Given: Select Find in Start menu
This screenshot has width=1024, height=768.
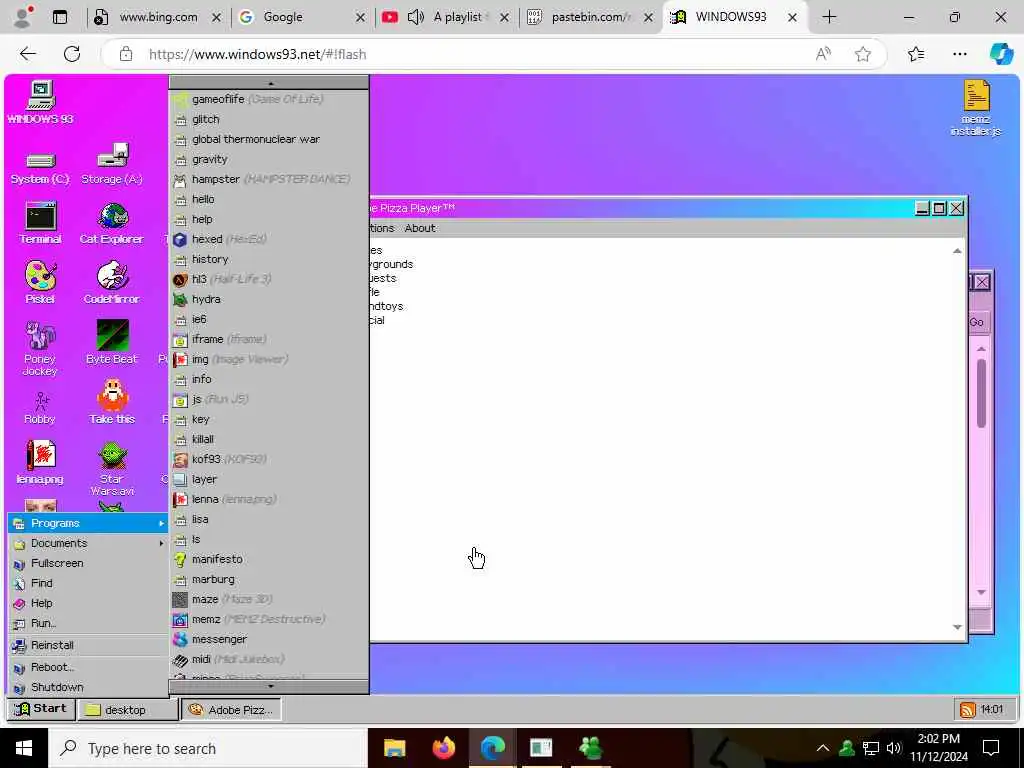Looking at the screenshot, I should [88, 583].
